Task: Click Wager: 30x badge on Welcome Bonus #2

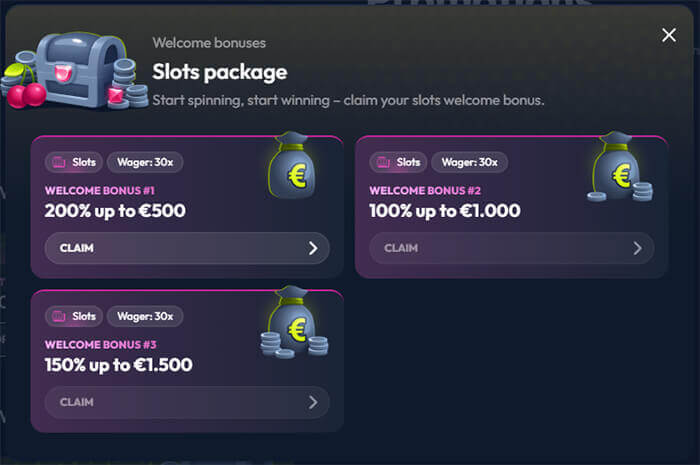Action: [x=470, y=162]
